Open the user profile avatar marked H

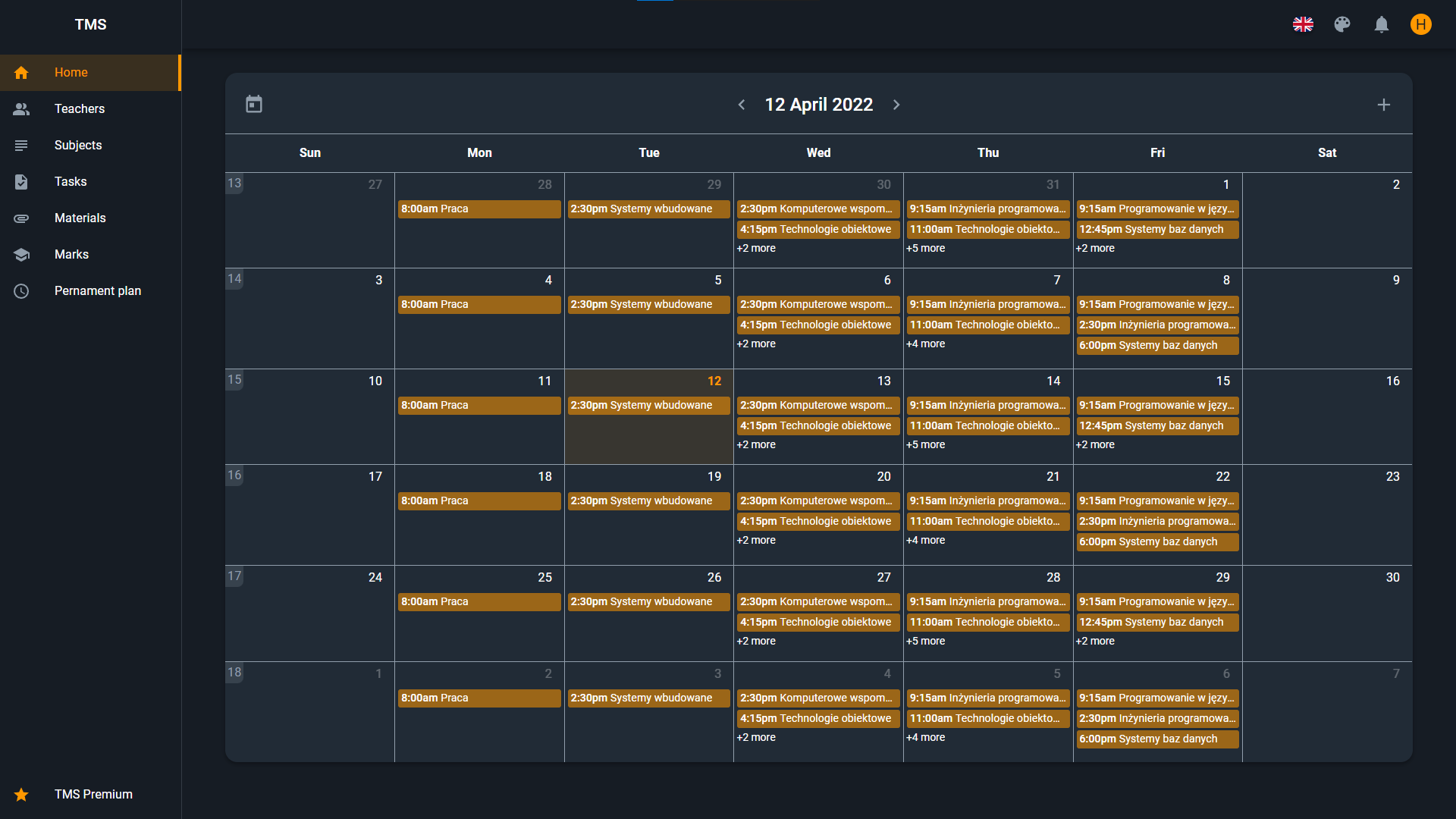coord(1420,24)
